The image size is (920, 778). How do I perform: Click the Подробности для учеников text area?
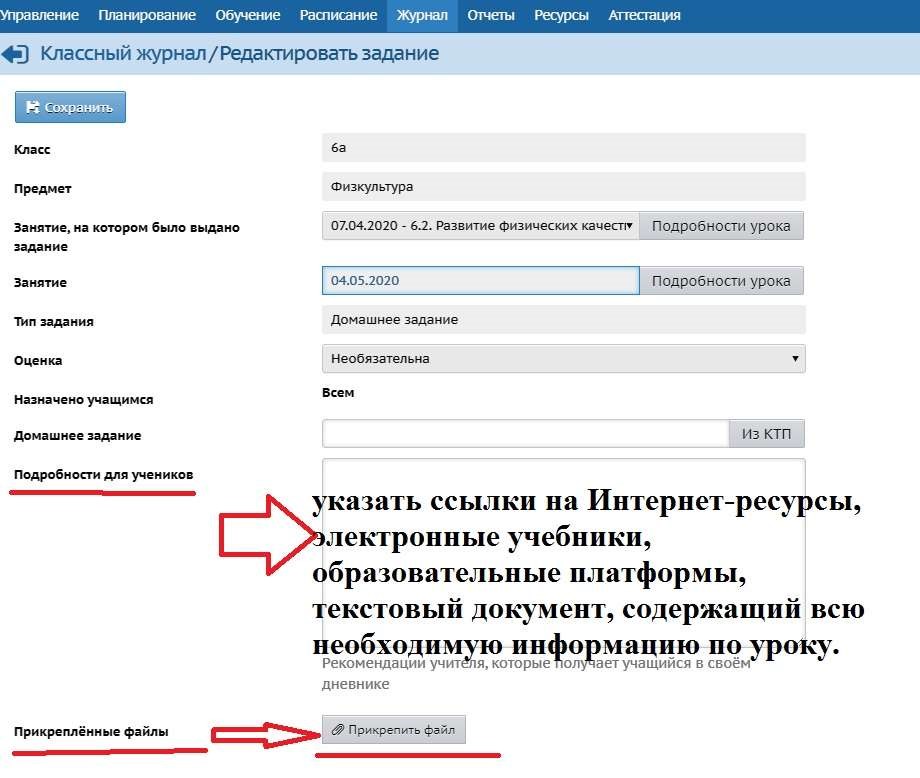click(x=563, y=552)
